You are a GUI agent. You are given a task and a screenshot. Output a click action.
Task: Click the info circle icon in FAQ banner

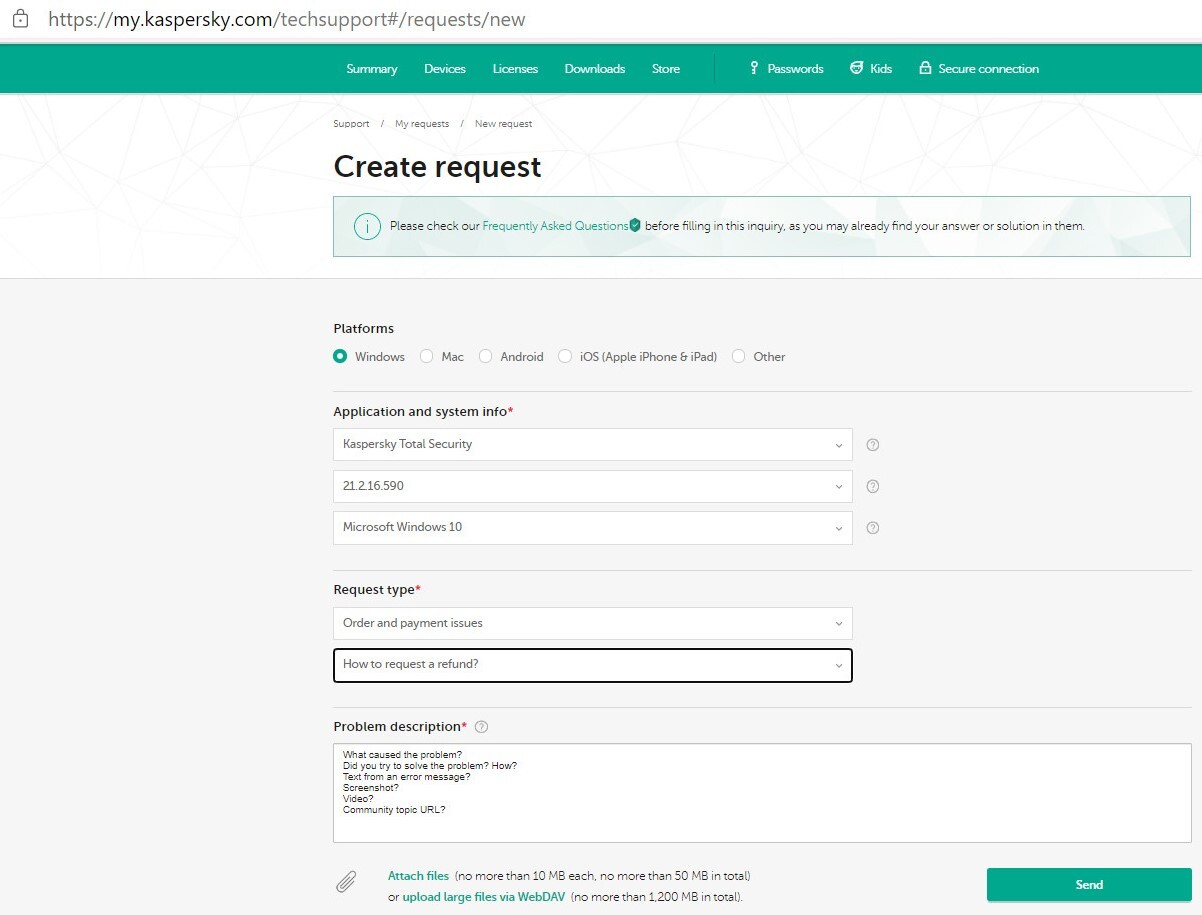pyautogui.click(x=367, y=226)
